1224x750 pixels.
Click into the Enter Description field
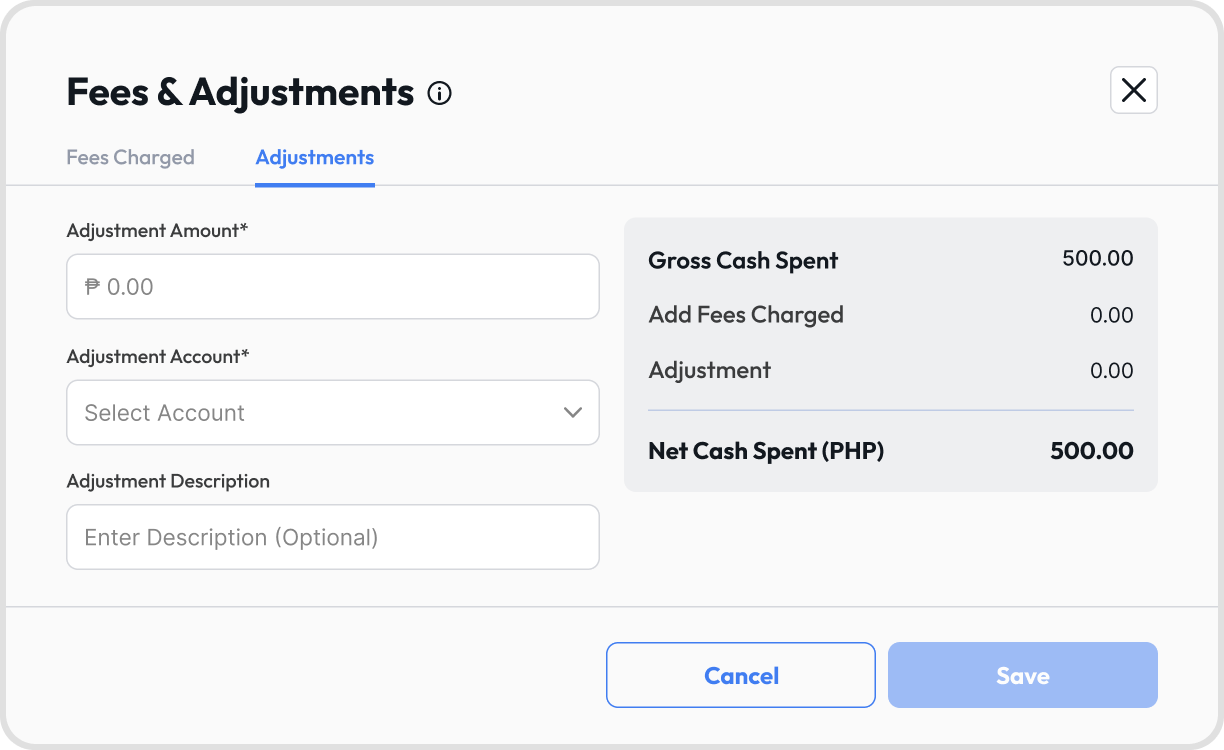point(333,537)
